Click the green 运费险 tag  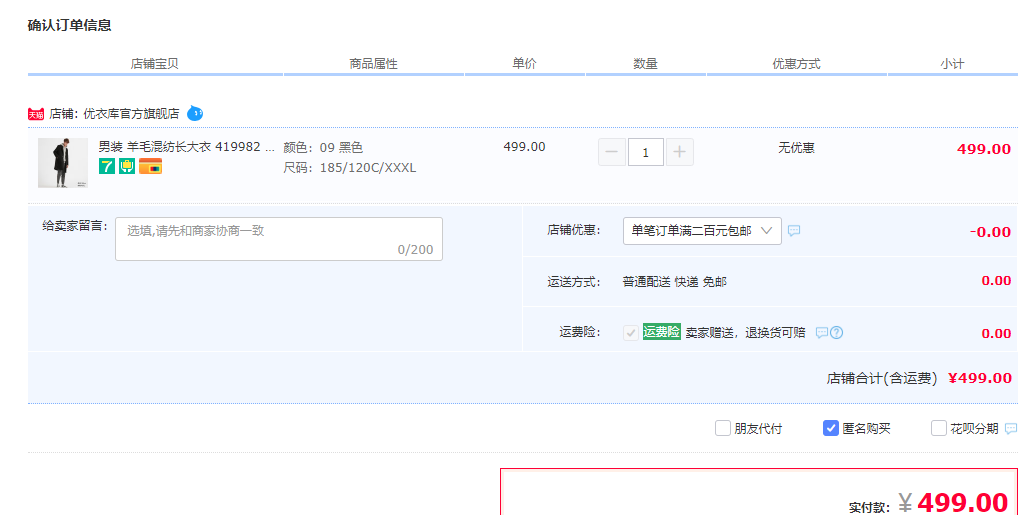(661, 332)
